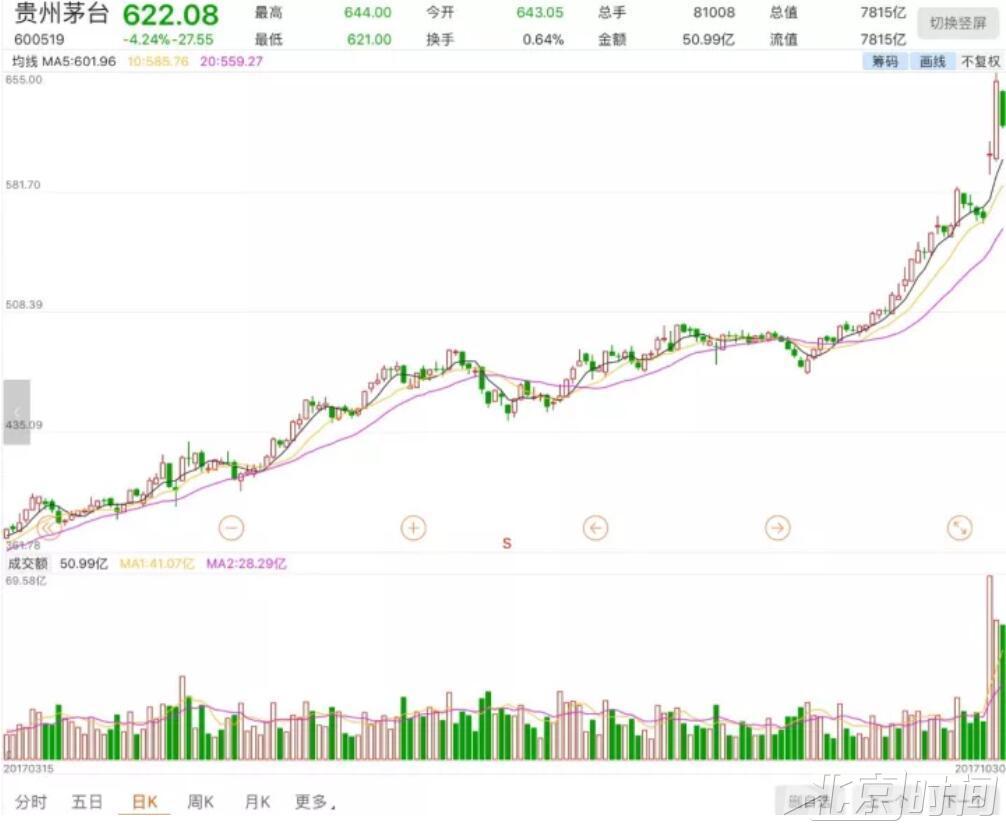The height and width of the screenshot is (829, 1006).
Task: Zoom in chart with plus icon
Action: point(413,527)
